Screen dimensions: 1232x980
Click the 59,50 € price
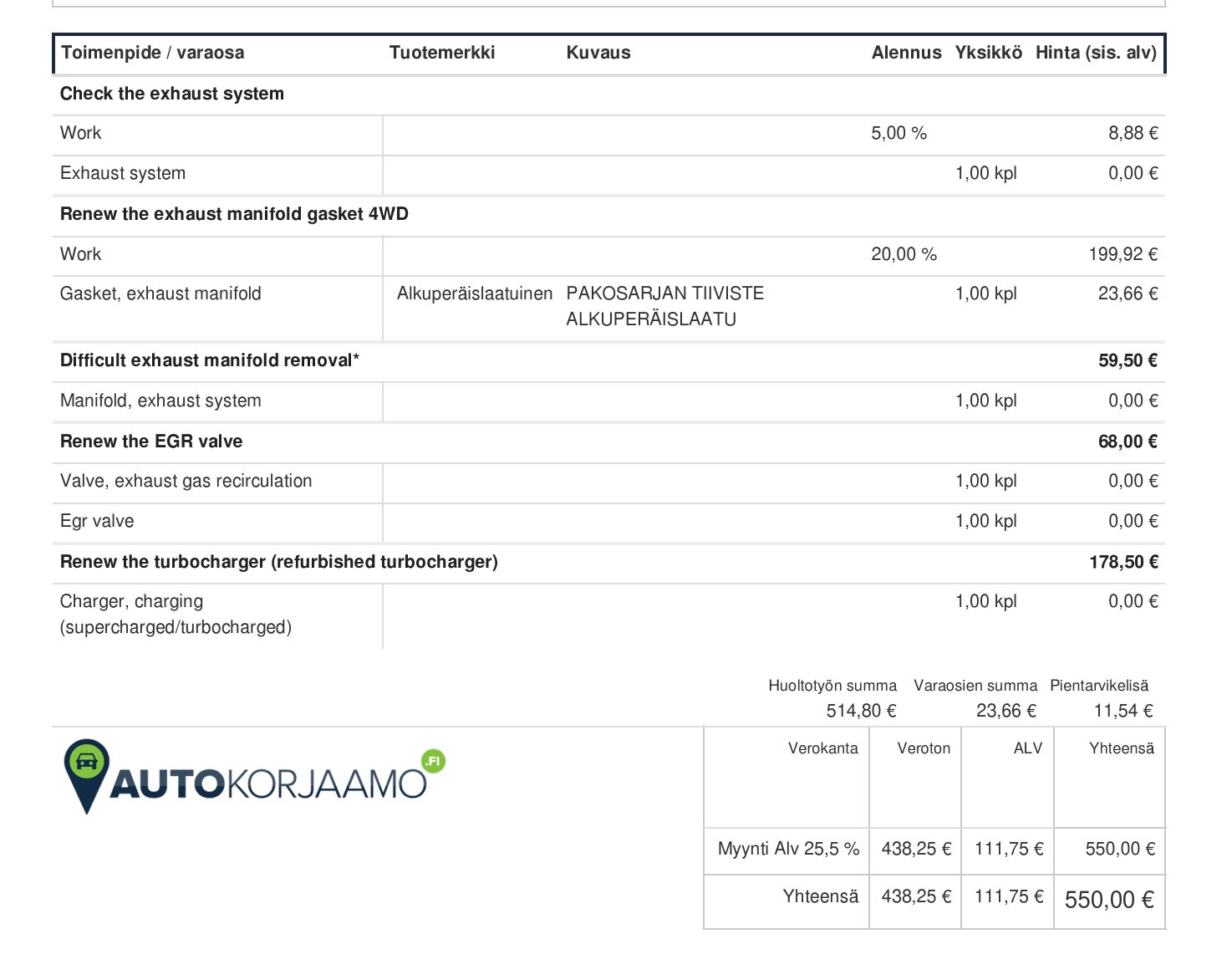pyautogui.click(x=1128, y=360)
